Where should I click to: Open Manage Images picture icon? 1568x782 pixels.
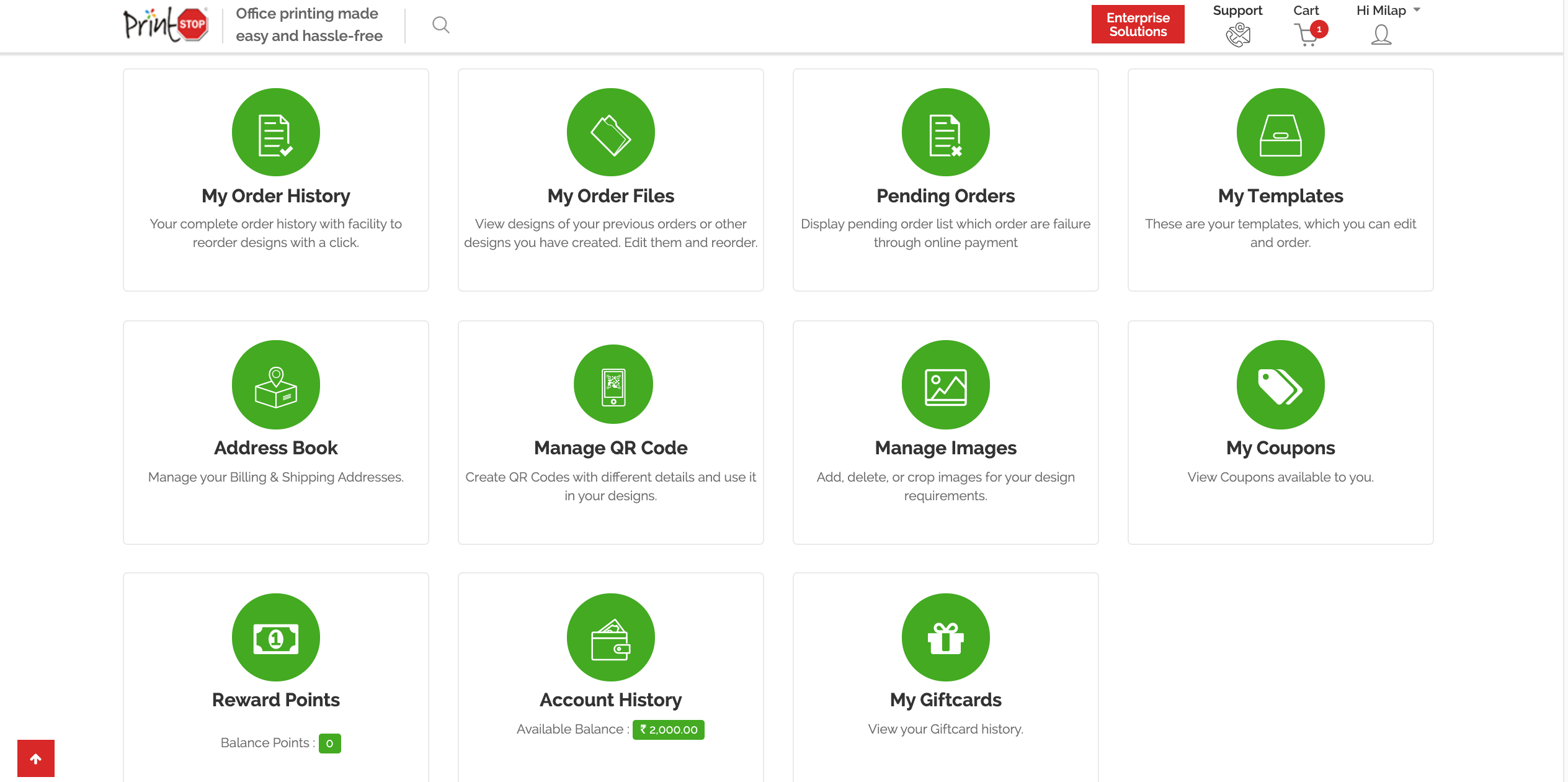point(945,385)
